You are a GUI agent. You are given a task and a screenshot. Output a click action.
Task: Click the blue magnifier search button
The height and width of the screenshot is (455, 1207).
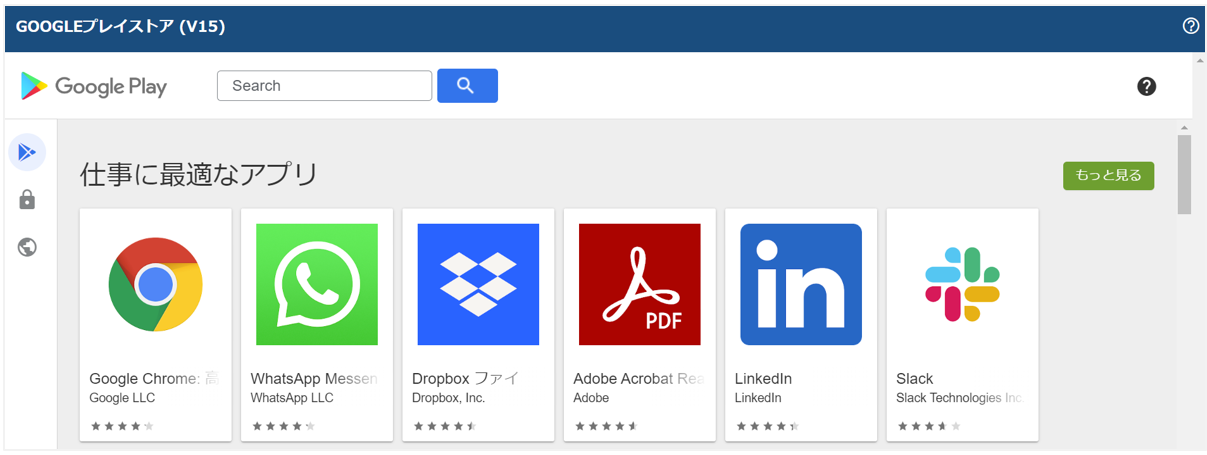coord(467,86)
